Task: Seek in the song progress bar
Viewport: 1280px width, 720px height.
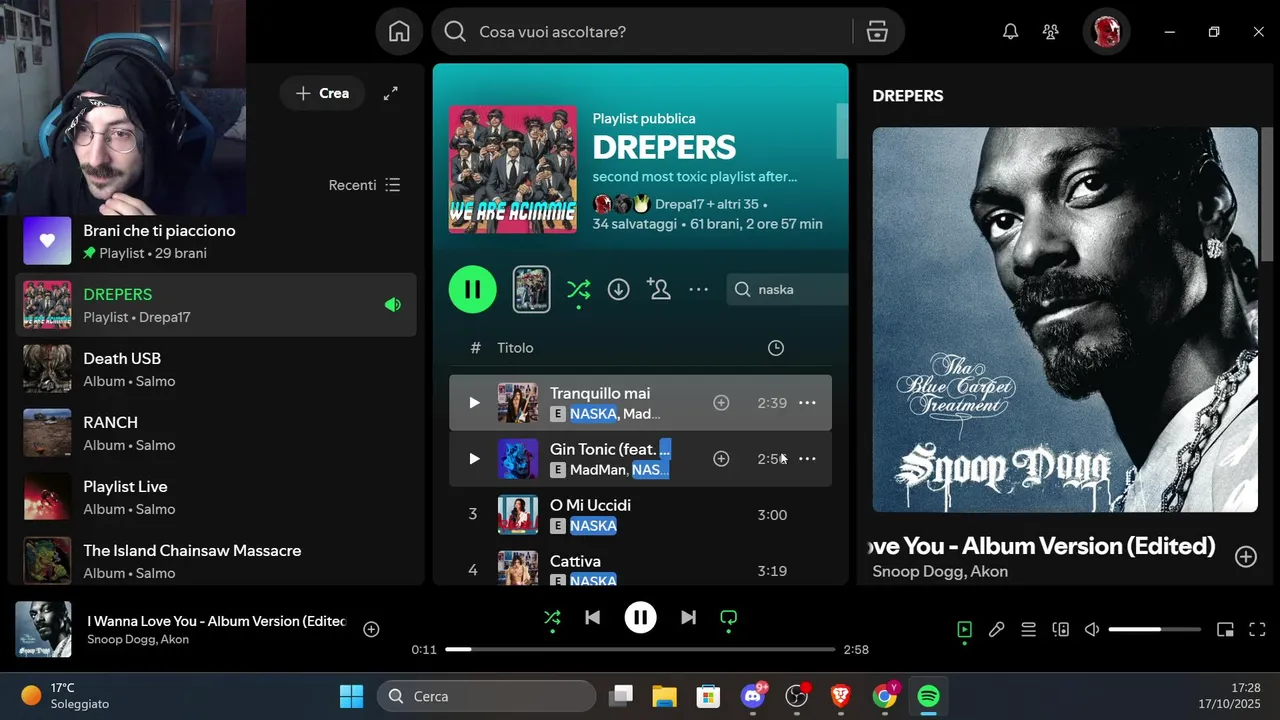Action: pos(640,649)
